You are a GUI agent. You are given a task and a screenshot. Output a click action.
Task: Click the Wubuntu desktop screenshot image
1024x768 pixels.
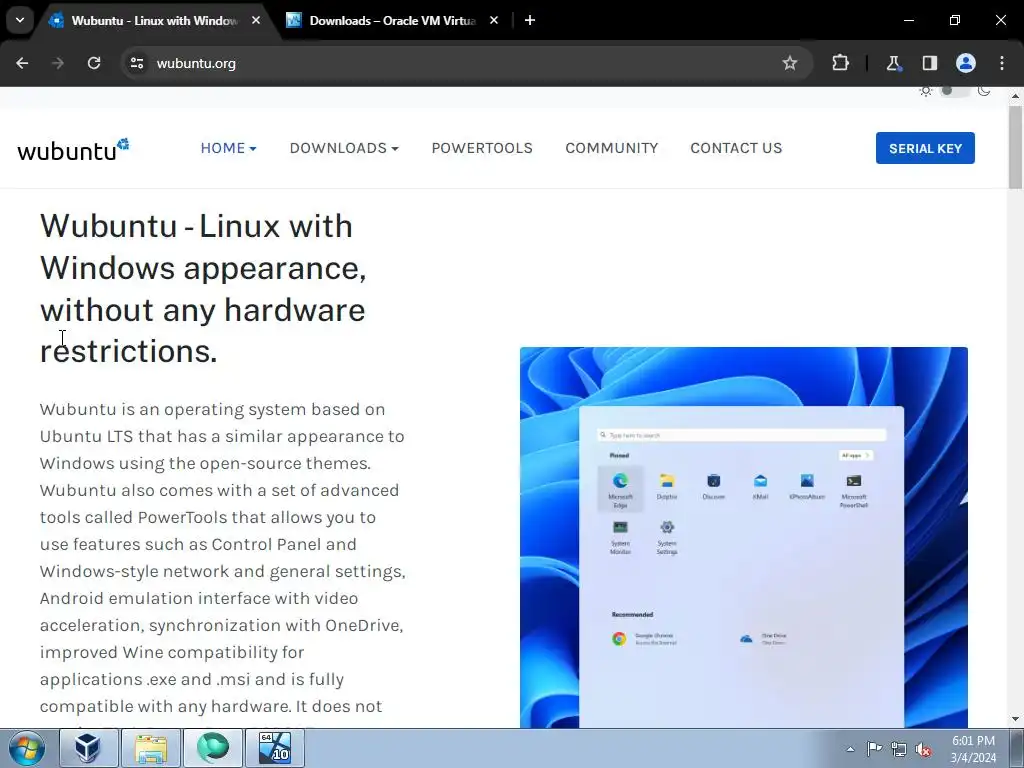744,537
